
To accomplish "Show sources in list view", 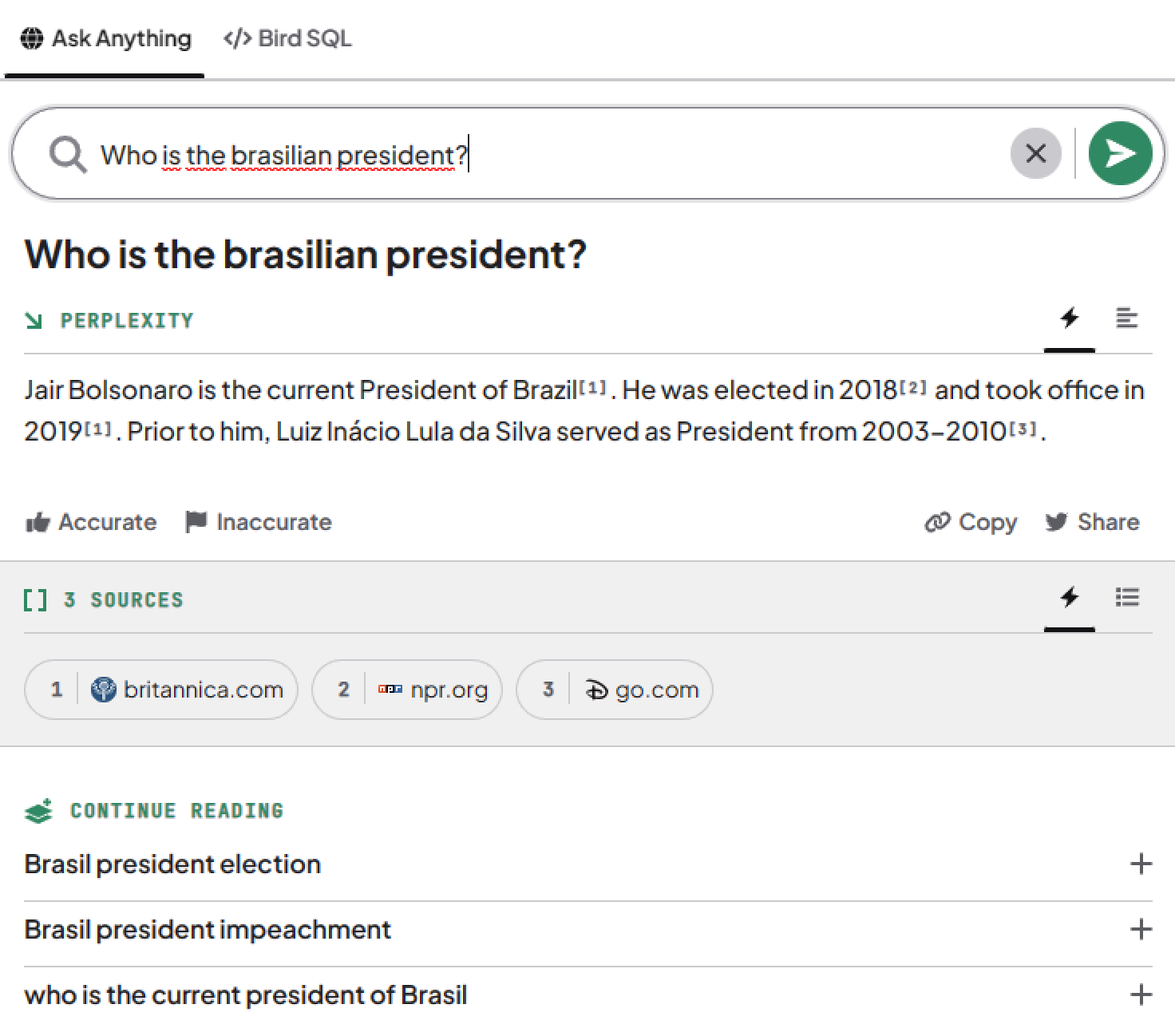I will pyautogui.click(x=1126, y=597).
